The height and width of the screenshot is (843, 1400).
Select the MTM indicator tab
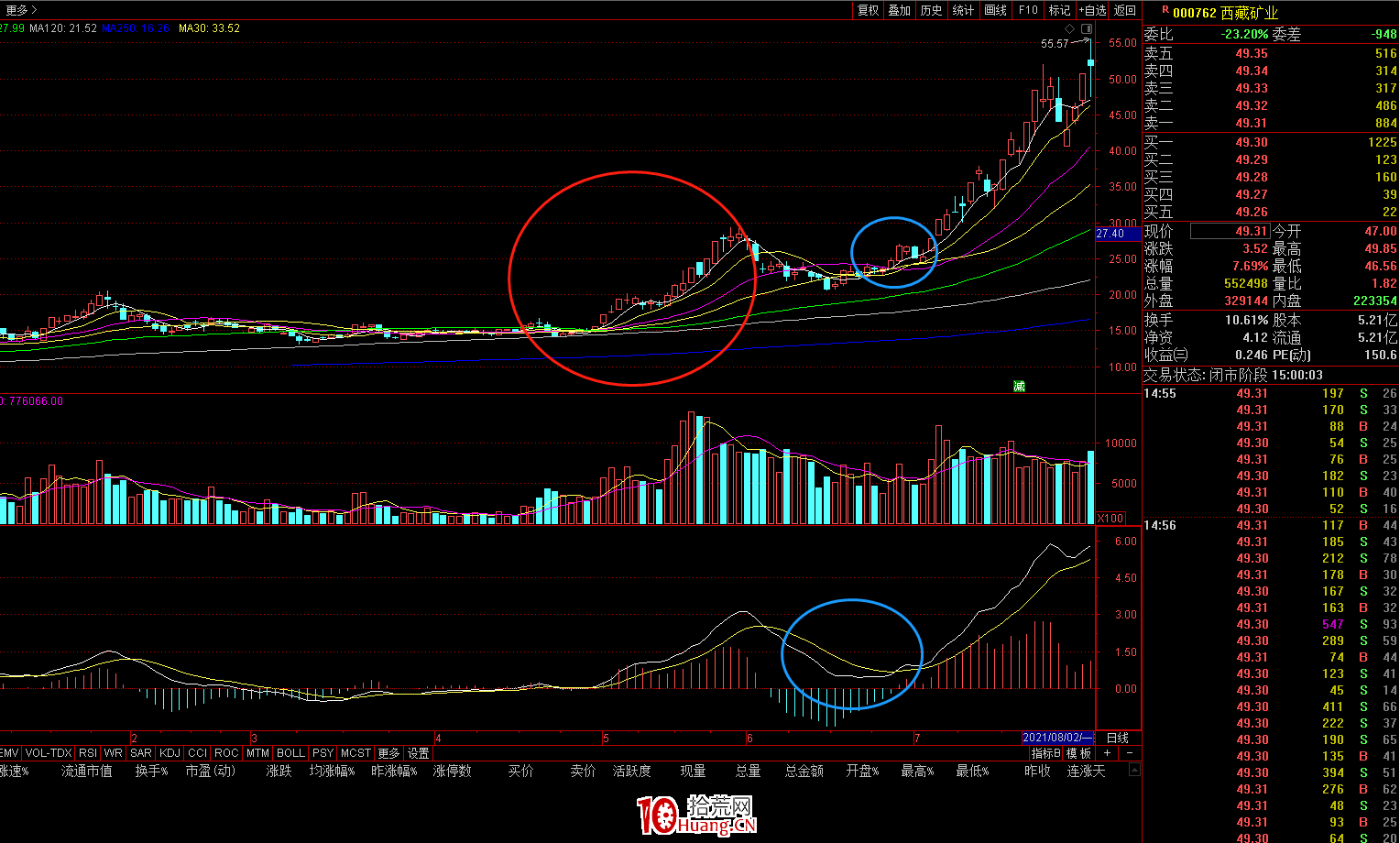click(x=257, y=753)
